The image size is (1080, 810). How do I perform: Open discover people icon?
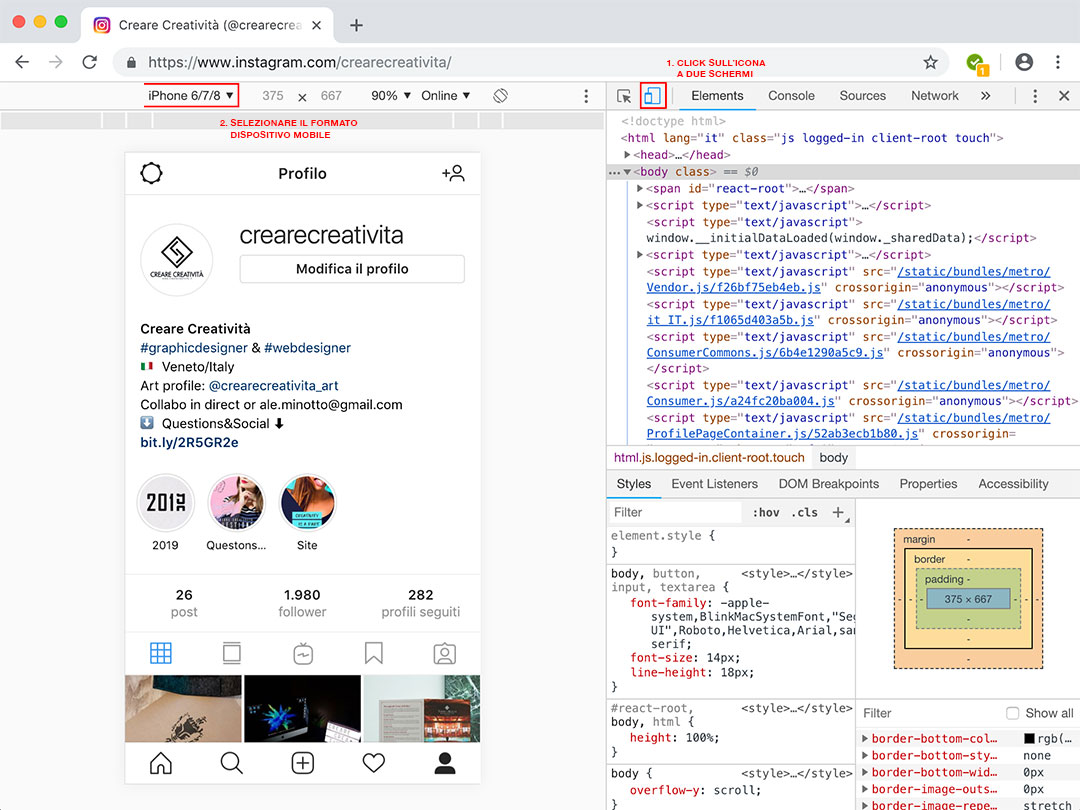453,173
